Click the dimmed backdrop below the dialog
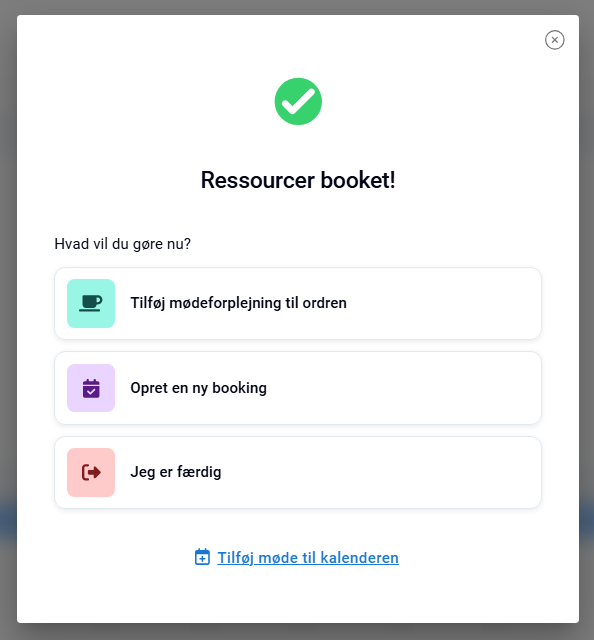This screenshot has height=640, width=594. pyautogui.click(x=297, y=631)
